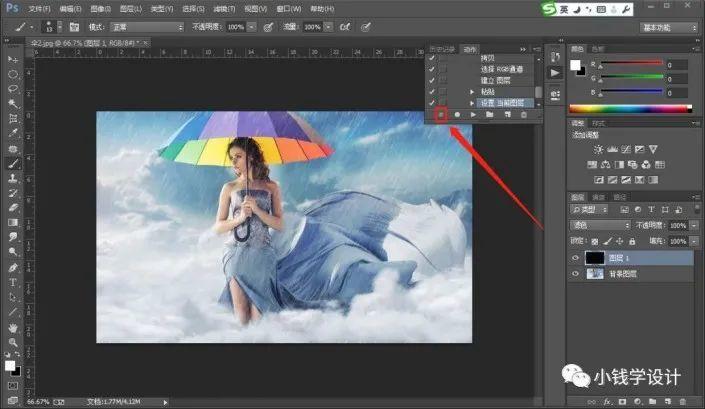
Task: Click the stop recording button in Actions panel
Action: pyautogui.click(x=441, y=115)
